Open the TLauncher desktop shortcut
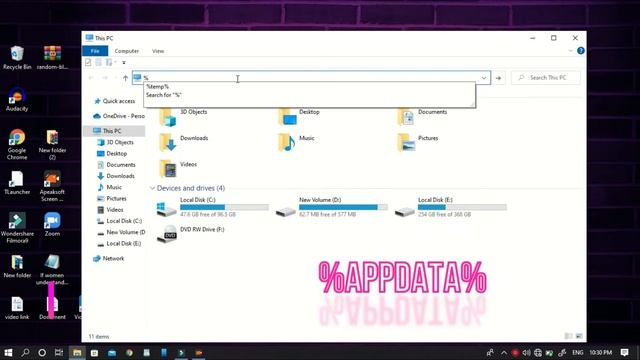The width and height of the screenshot is (640, 360). (17, 182)
